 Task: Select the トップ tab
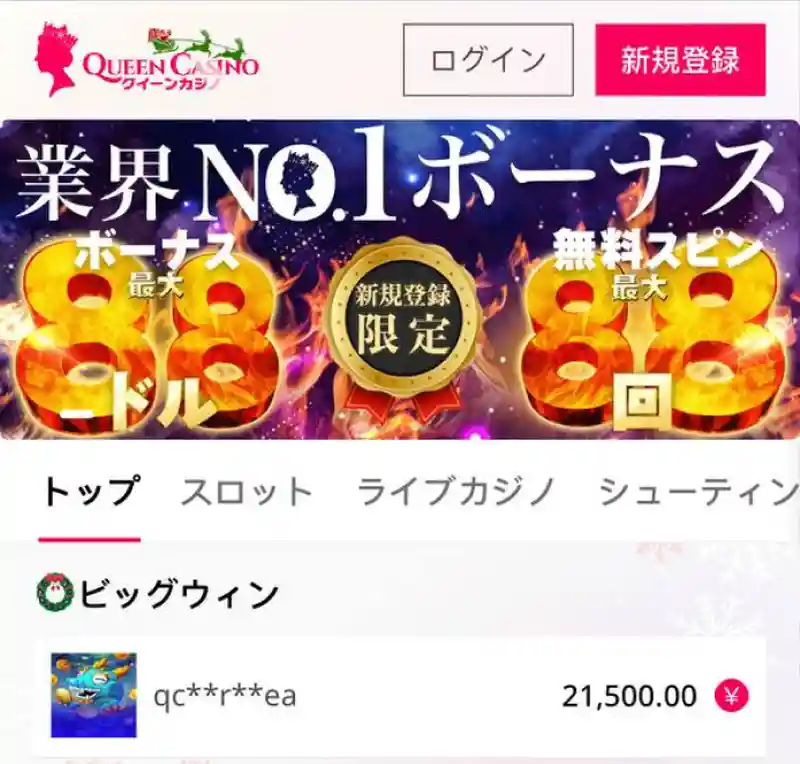click(x=90, y=491)
